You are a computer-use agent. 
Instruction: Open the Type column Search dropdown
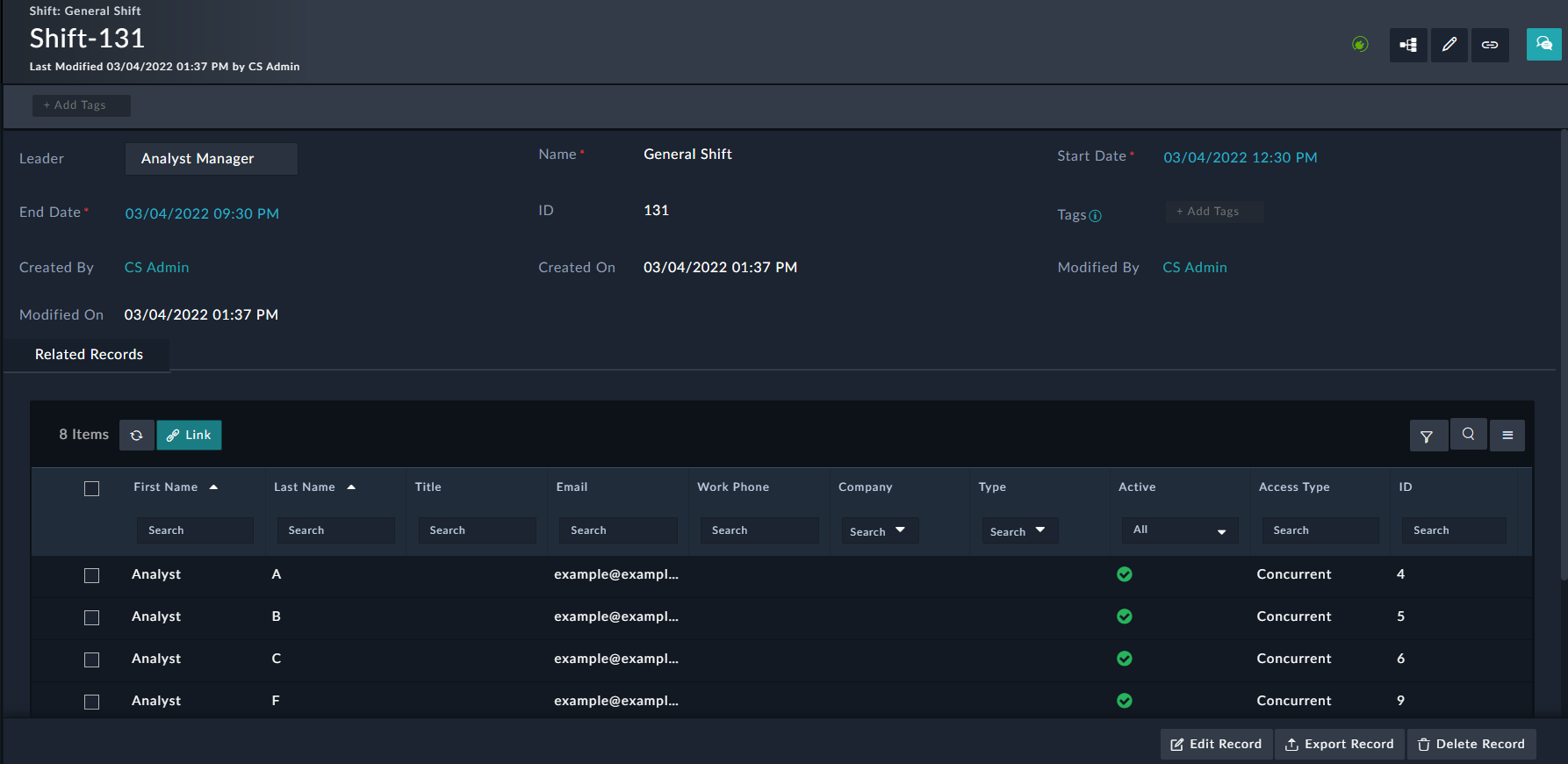(x=1018, y=530)
